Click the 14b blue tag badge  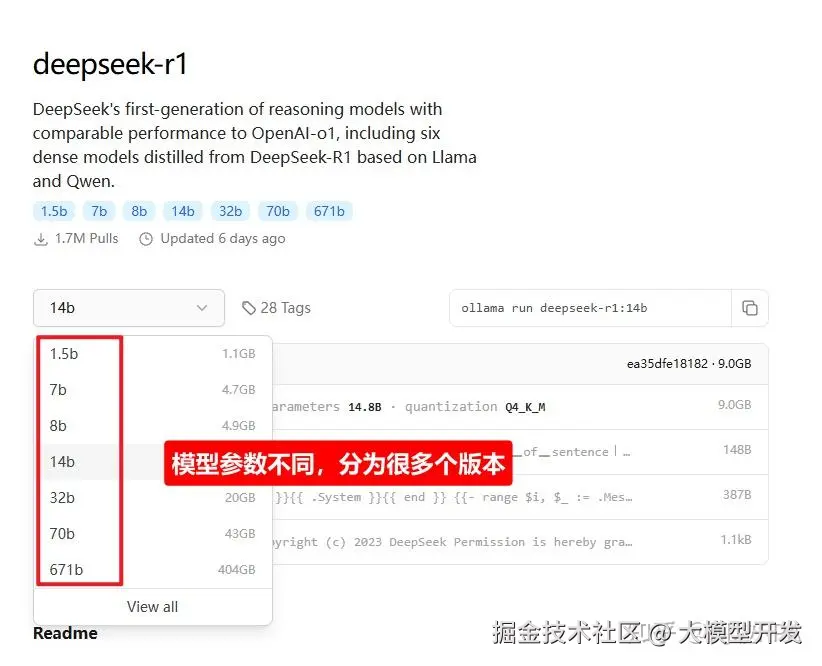(182, 211)
